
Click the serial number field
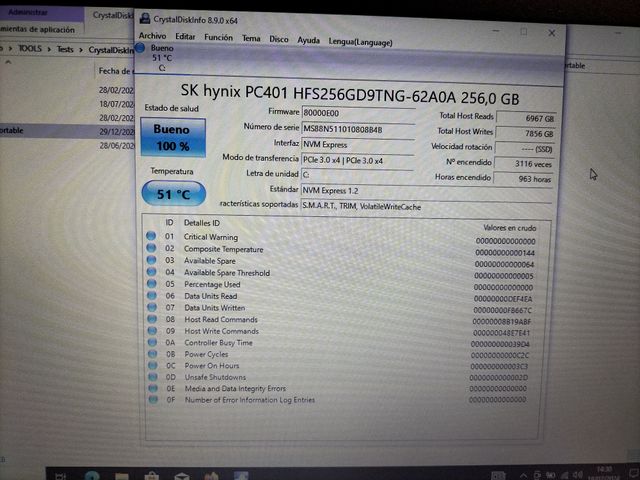pos(358,129)
